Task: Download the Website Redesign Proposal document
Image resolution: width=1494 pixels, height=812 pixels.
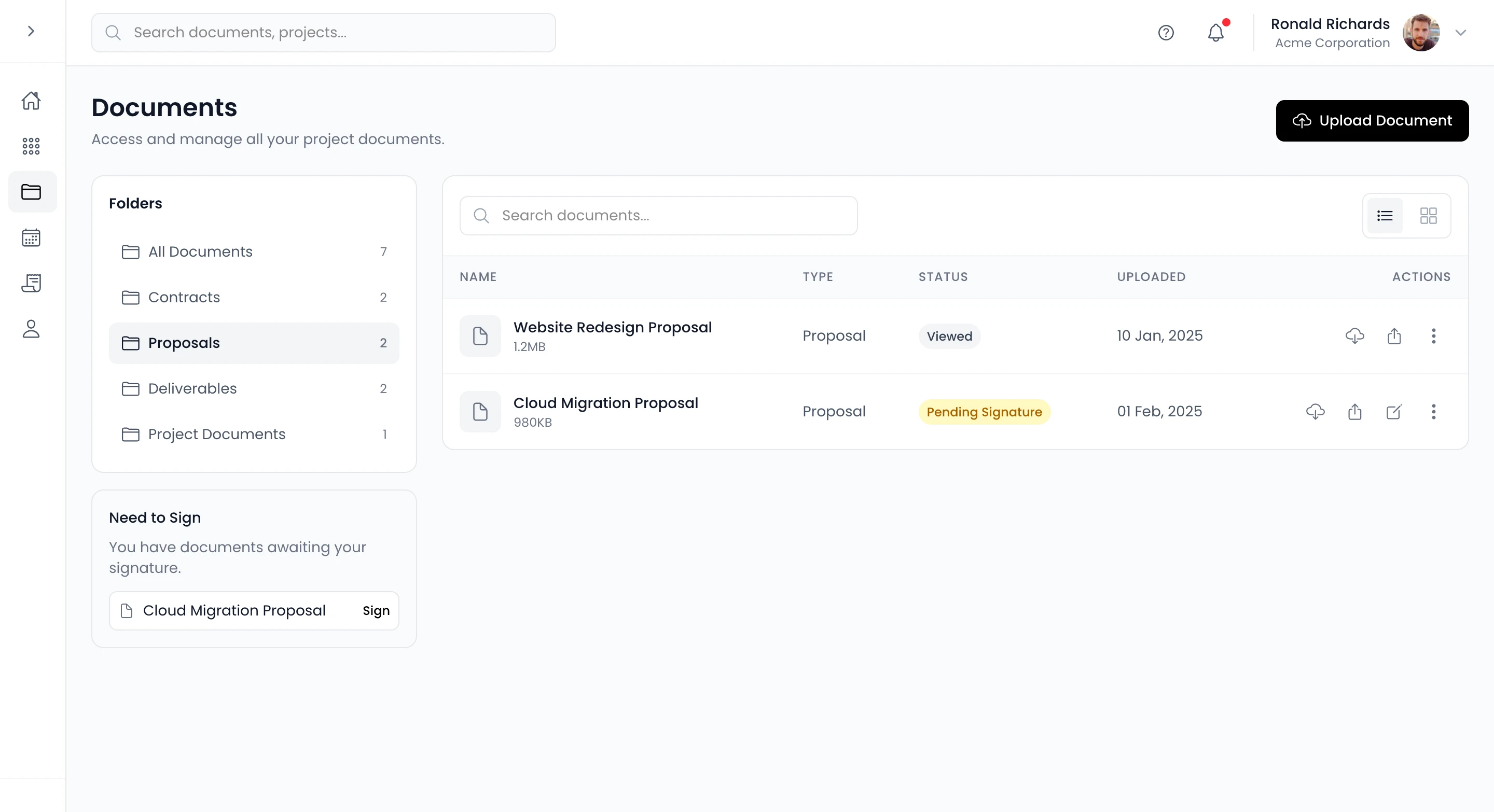Action: (x=1355, y=336)
